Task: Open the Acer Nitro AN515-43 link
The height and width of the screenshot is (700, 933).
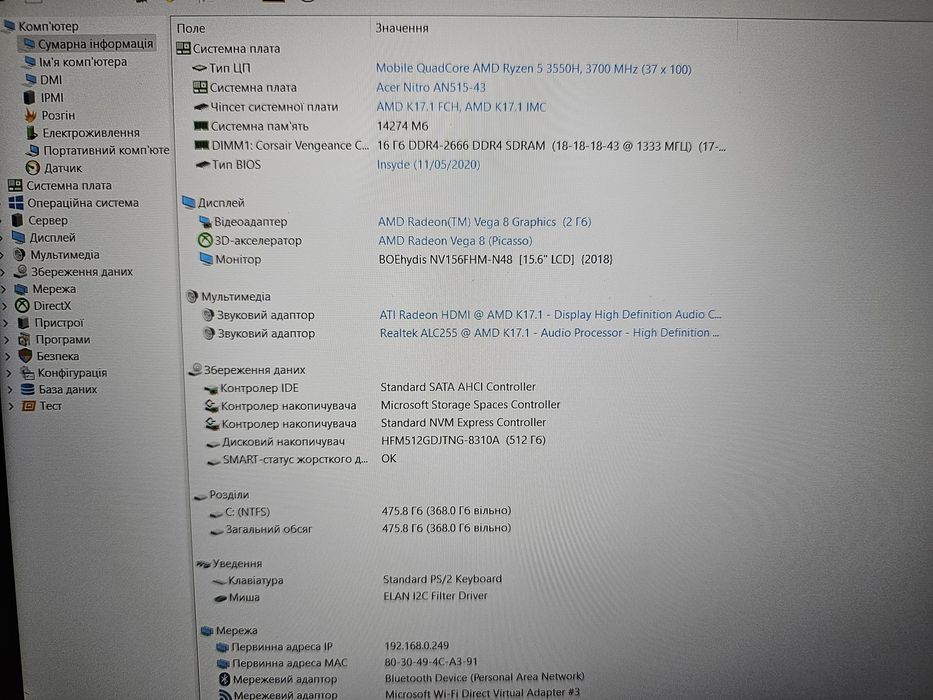Action: point(431,88)
